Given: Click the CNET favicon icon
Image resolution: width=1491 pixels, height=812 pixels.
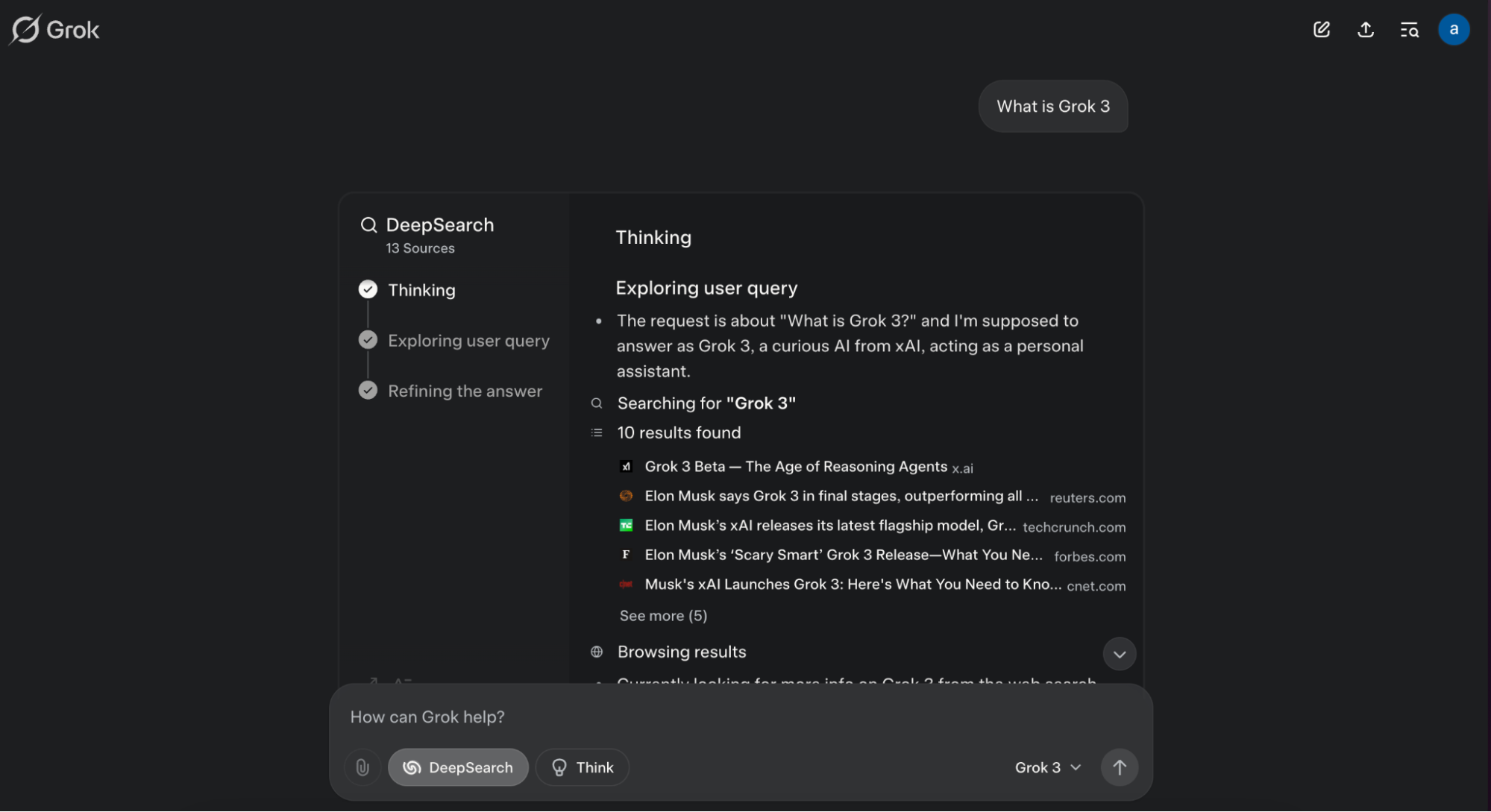Looking at the screenshot, I should coord(626,585).
